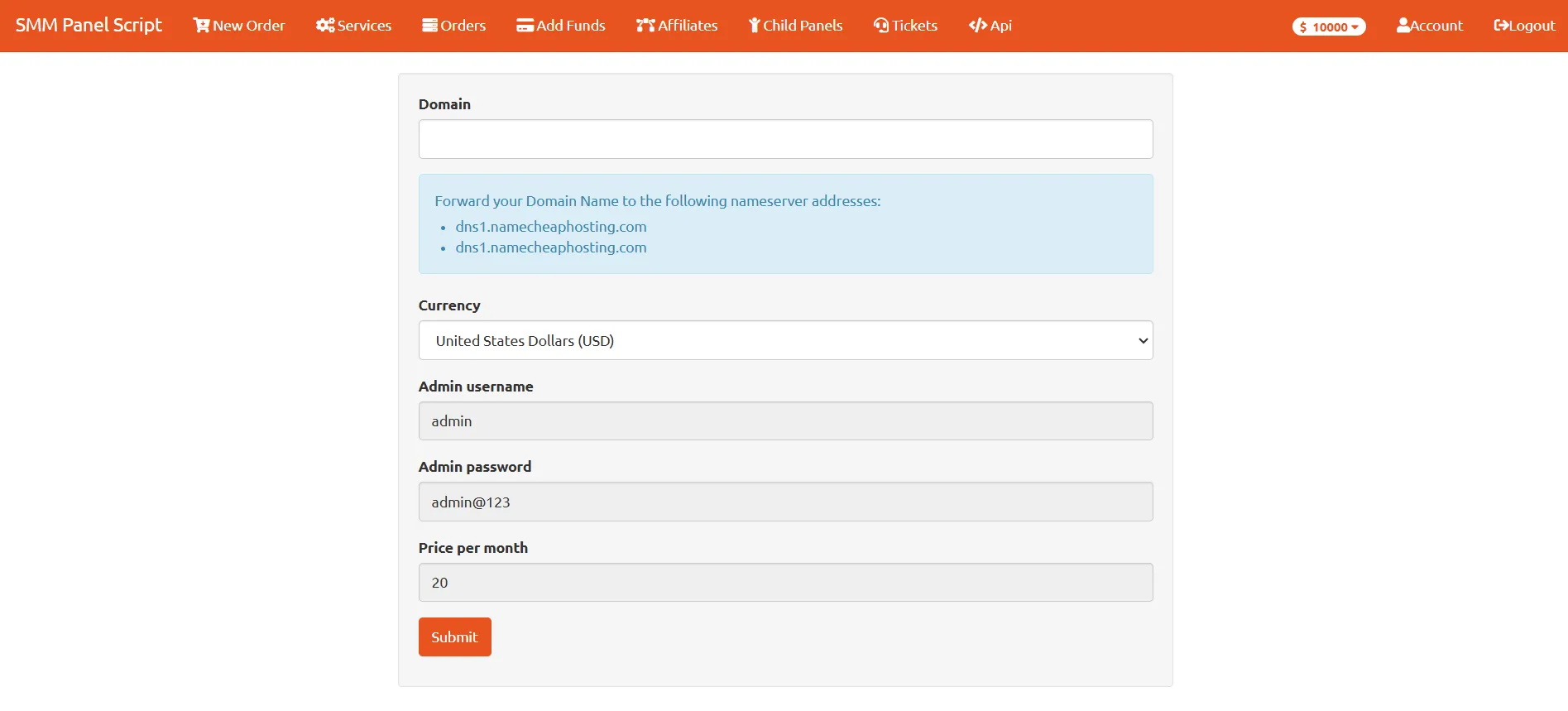The height and width of the screenshot is (711, 1568).
Task: Select the Admin password field
Action: click(785, 502)
